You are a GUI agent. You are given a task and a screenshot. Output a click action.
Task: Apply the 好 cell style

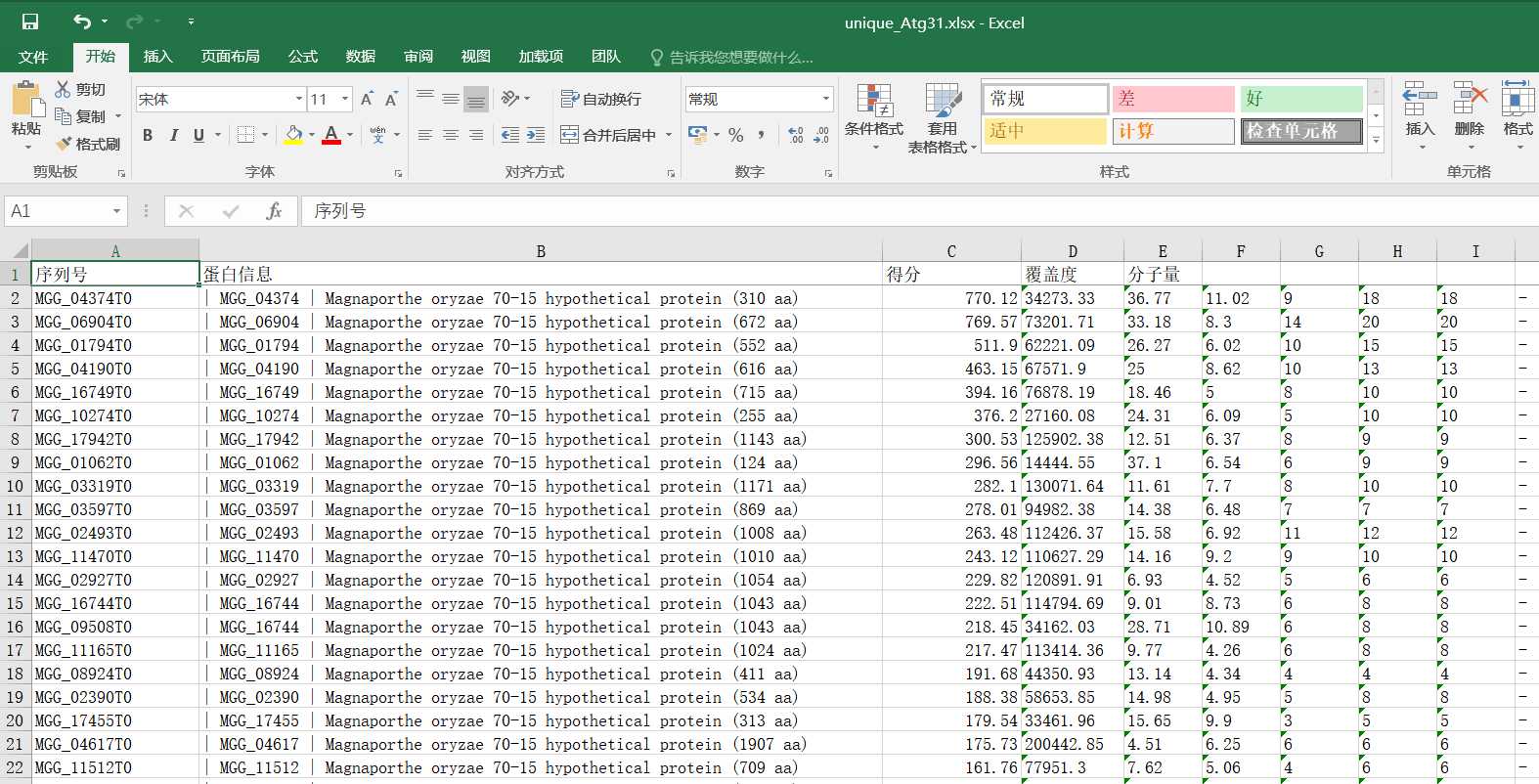[x=1301, y=99]
